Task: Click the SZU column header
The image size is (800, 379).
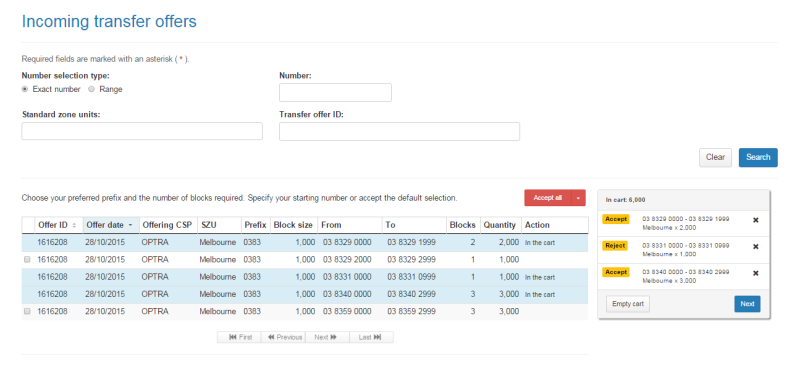Action: coord(219,225)
